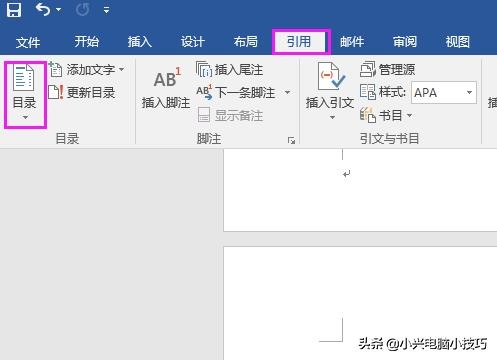Open Customize Quick Access Toolbar menu
497x360 pixels.
(106, 10)
